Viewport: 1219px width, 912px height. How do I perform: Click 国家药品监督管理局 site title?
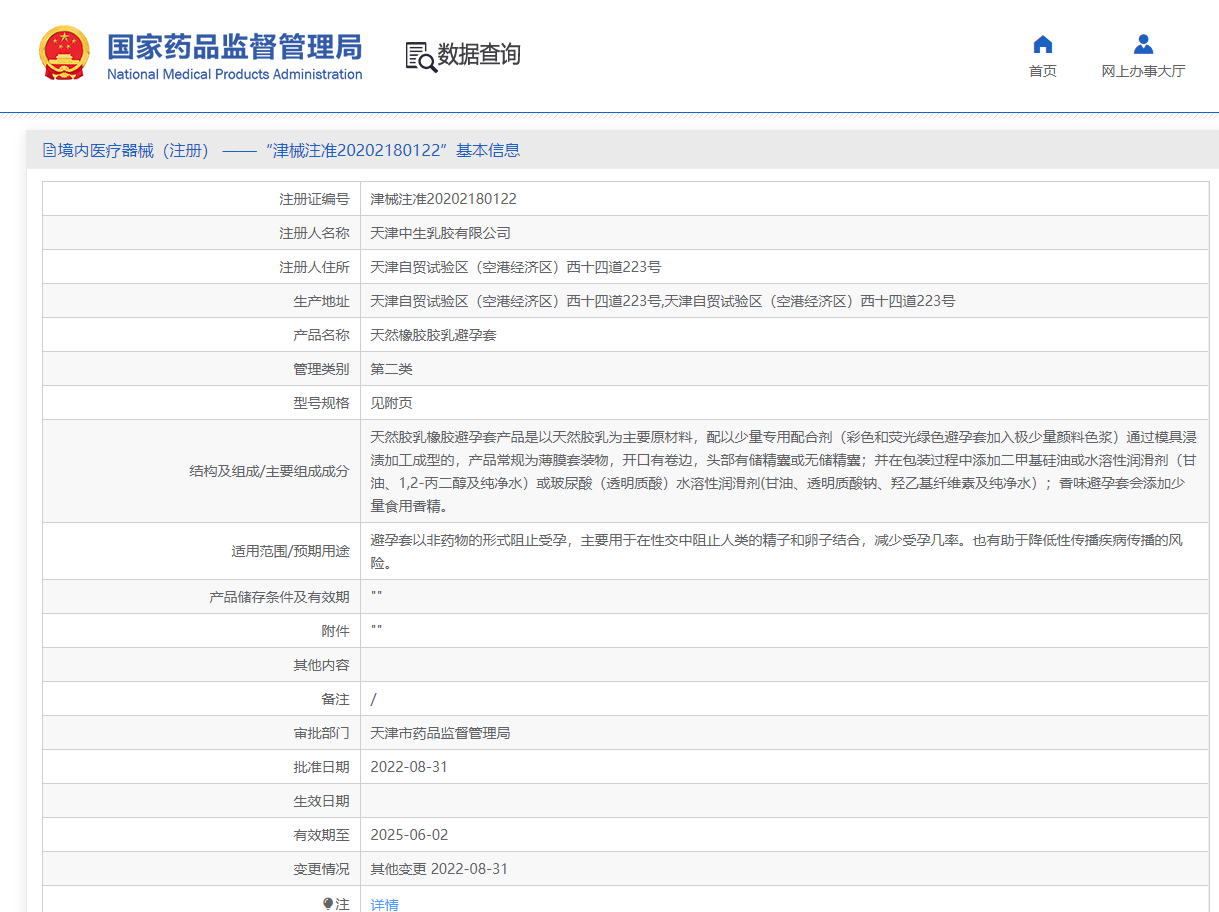pos(235,46)
